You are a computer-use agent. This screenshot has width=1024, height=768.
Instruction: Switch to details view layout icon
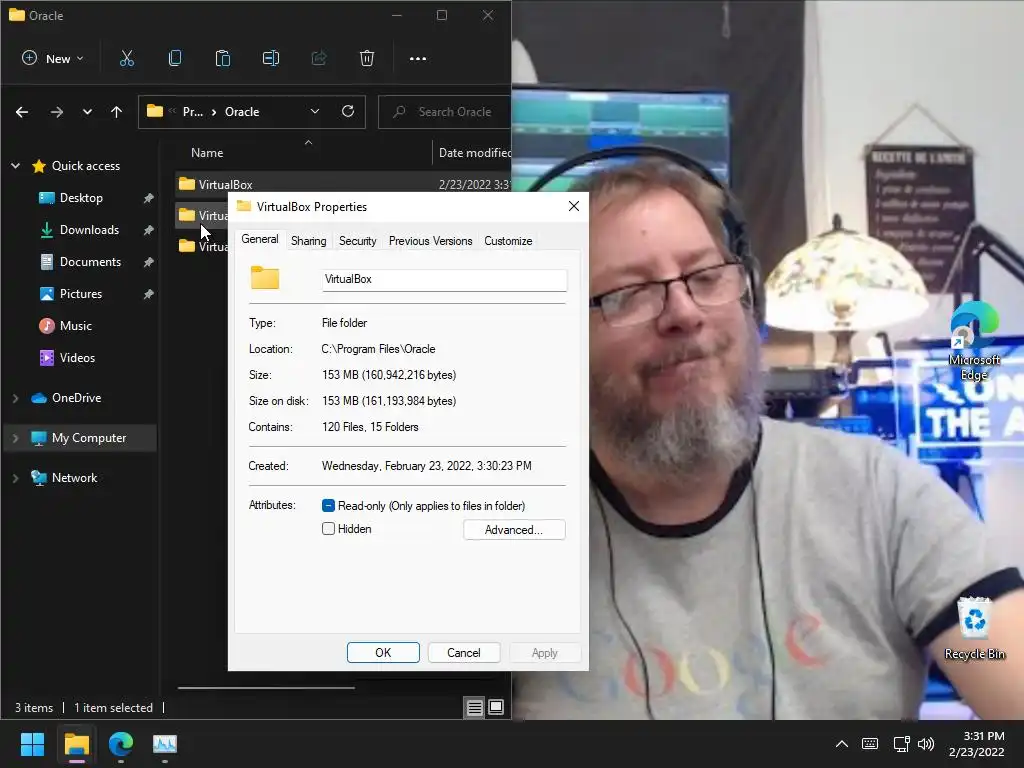tap(475, 707)
